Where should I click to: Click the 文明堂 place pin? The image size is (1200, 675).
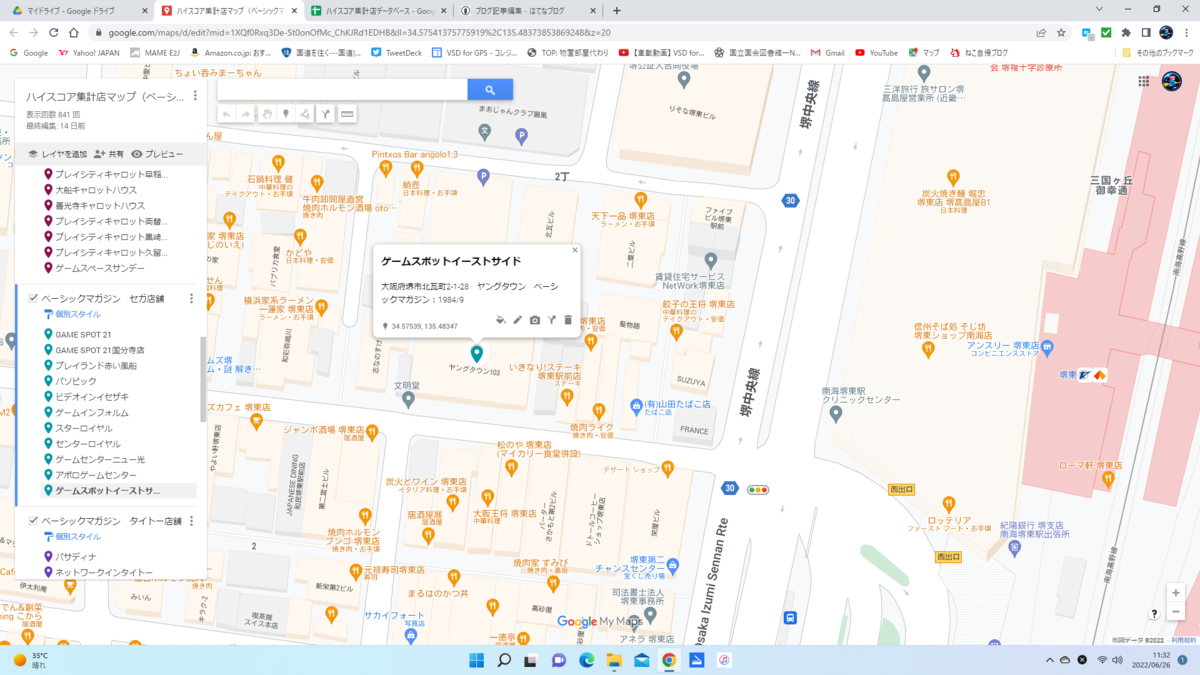coord(408,399)
